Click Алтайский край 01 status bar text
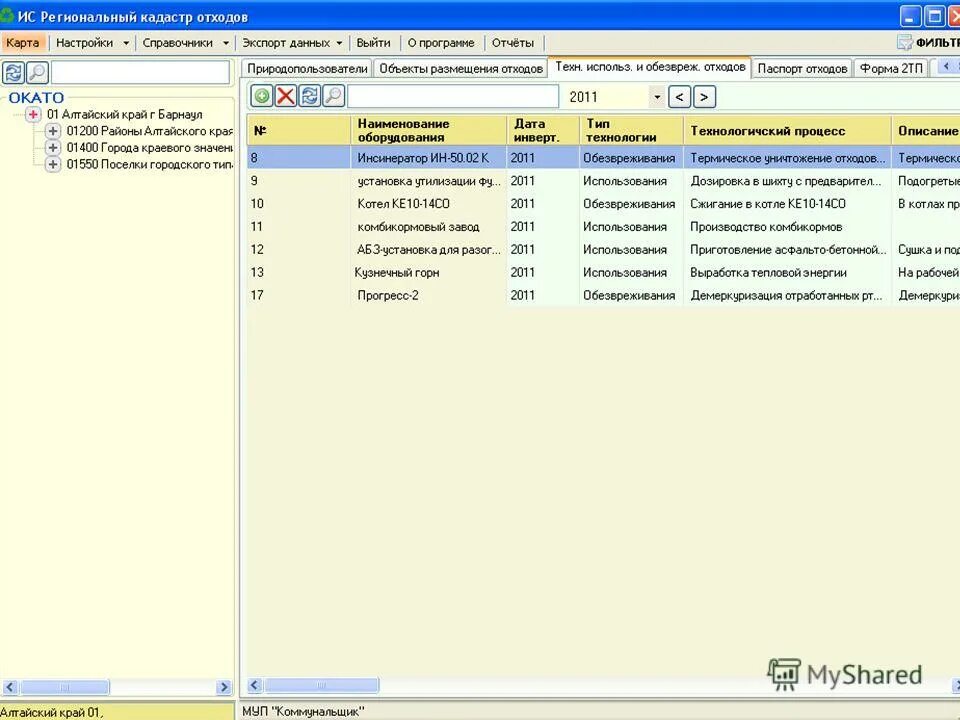 [51, 712]
